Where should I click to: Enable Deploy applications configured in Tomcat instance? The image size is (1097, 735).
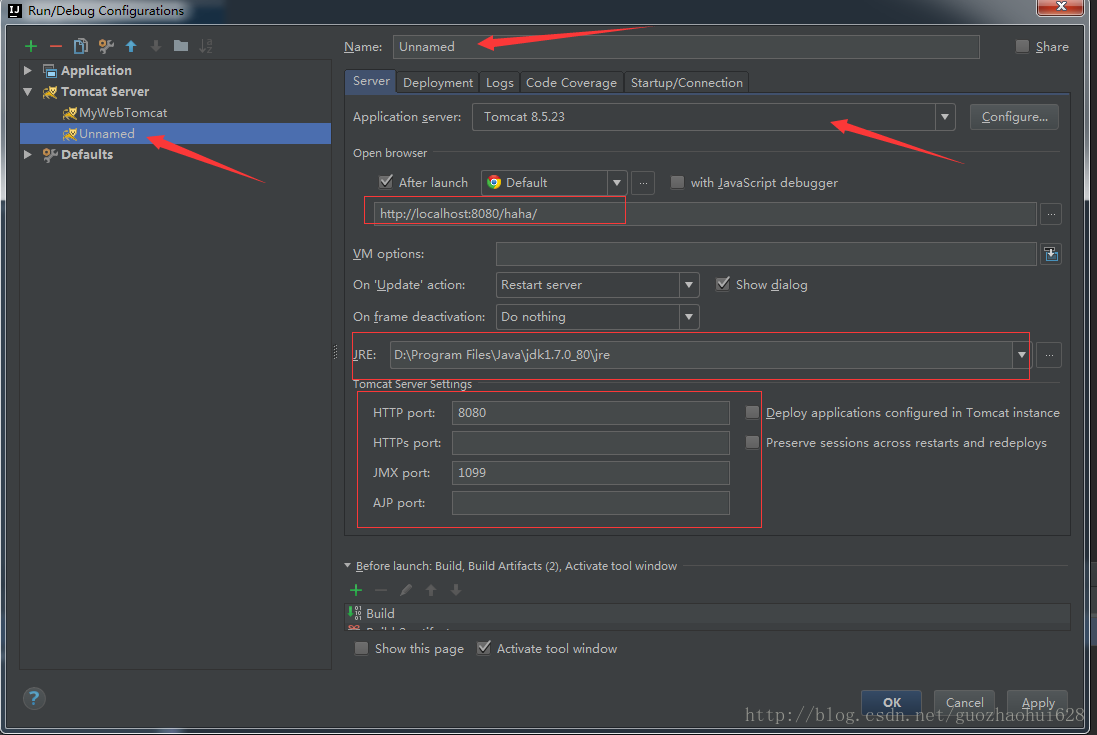[x=752, y=413]
